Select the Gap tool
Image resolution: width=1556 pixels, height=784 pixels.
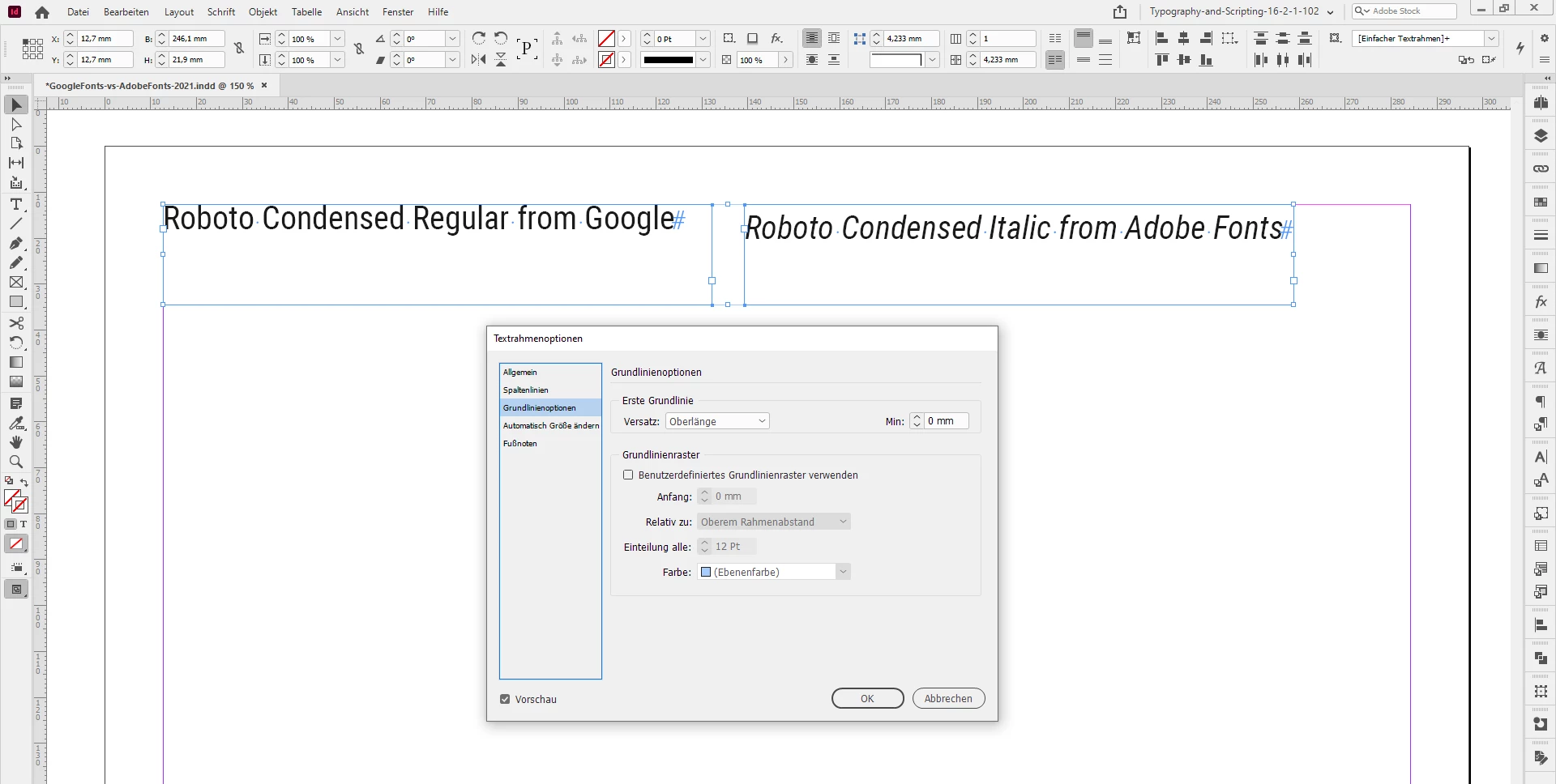coord(16,163)
